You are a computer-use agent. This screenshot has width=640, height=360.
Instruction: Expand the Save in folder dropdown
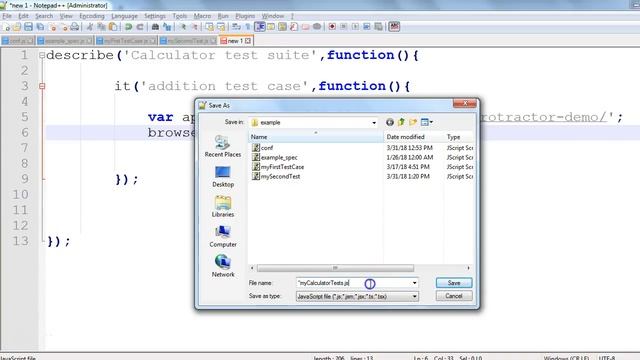click(373, 122)
